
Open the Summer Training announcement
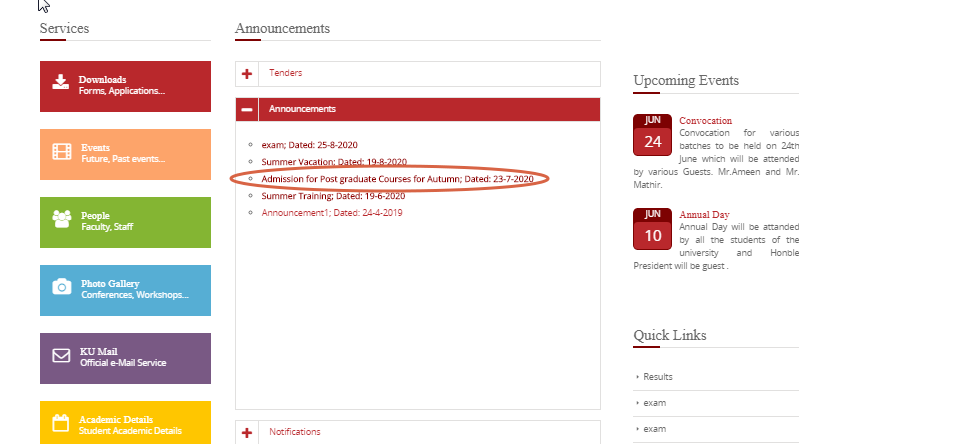click(x=332, y=196)
